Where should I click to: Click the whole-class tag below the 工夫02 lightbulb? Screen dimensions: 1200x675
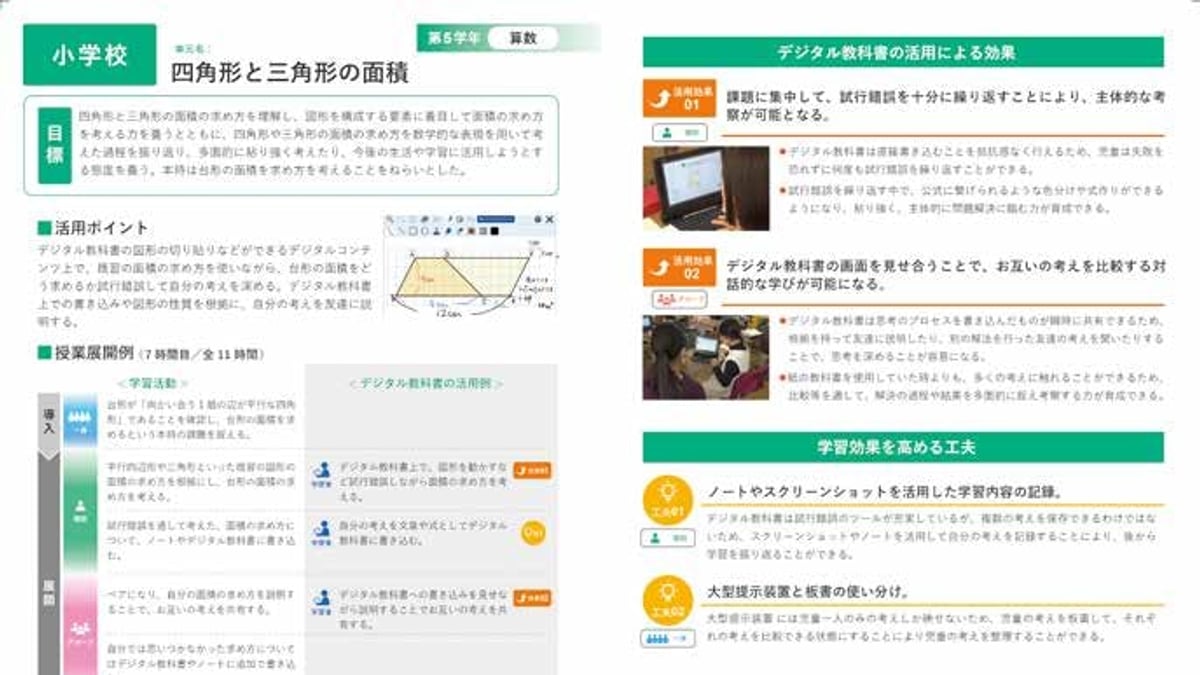pyautogui.click(x=667, y=637)
